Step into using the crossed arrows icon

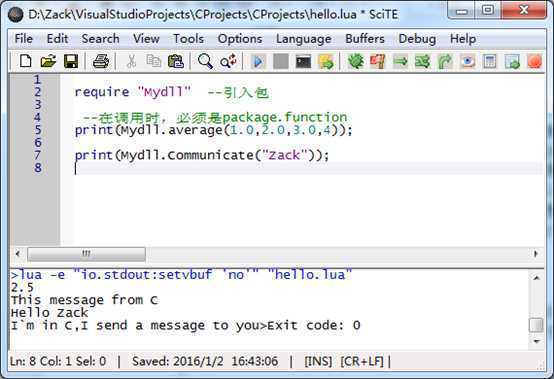(x=423, y=61)
